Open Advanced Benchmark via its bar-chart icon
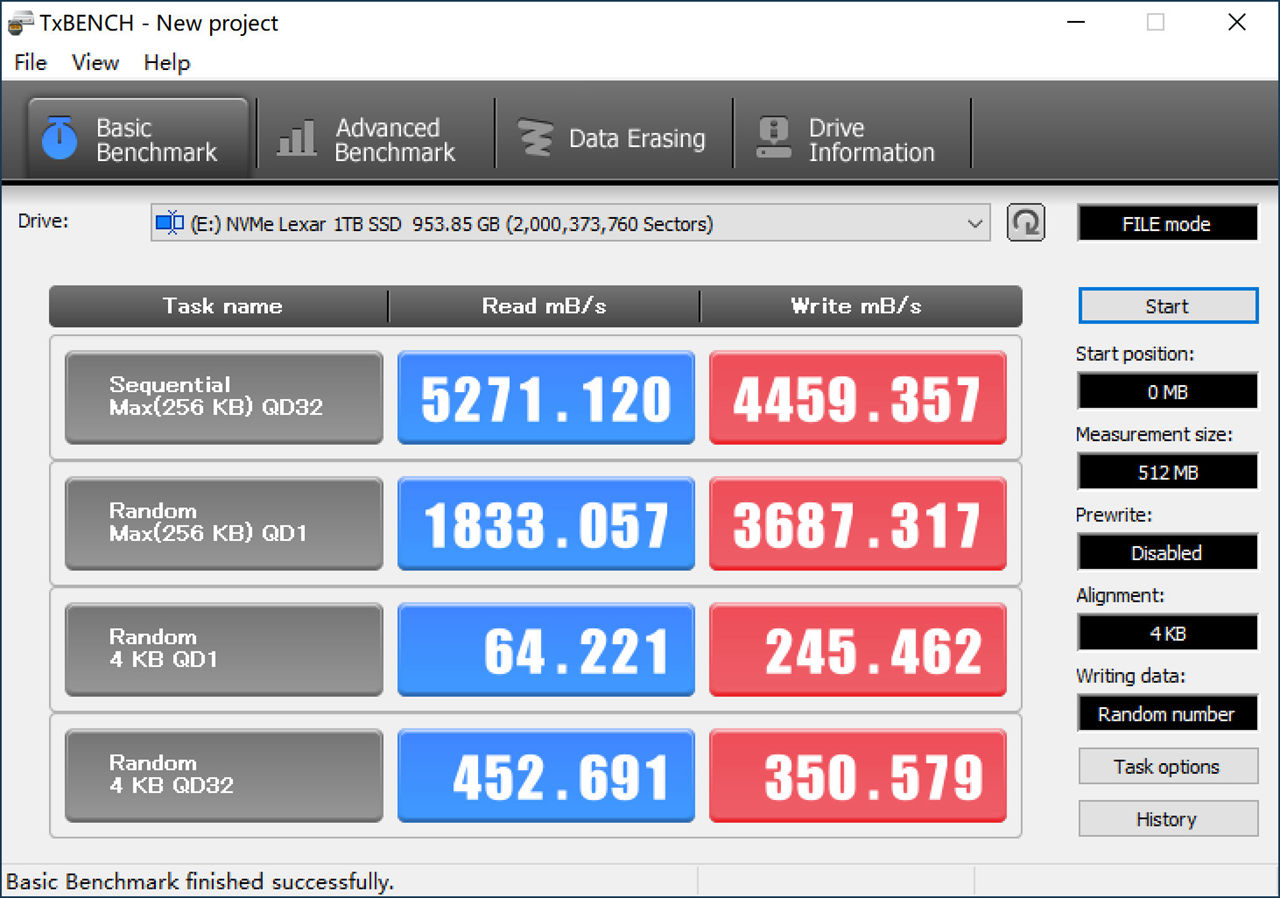Image resolution: width=1280 pixels, height=898 pixels. coord(294,136)
